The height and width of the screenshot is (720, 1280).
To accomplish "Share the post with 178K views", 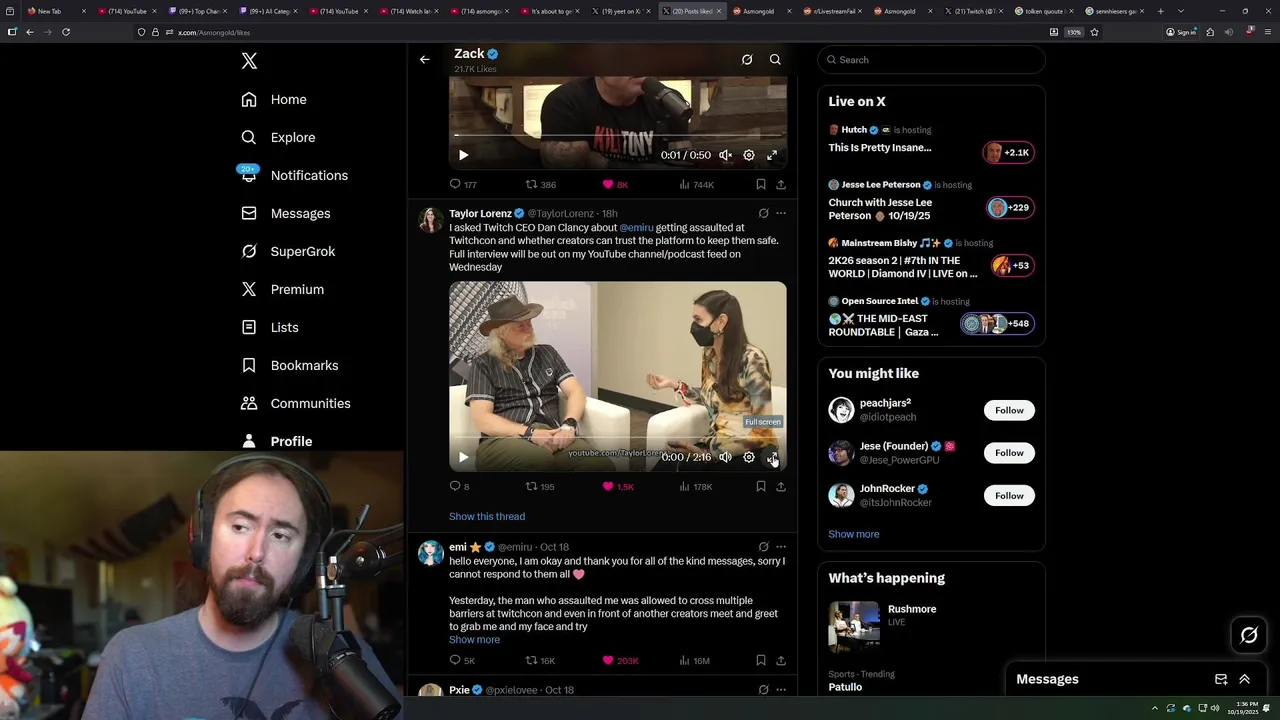I will tap(781, 487).
